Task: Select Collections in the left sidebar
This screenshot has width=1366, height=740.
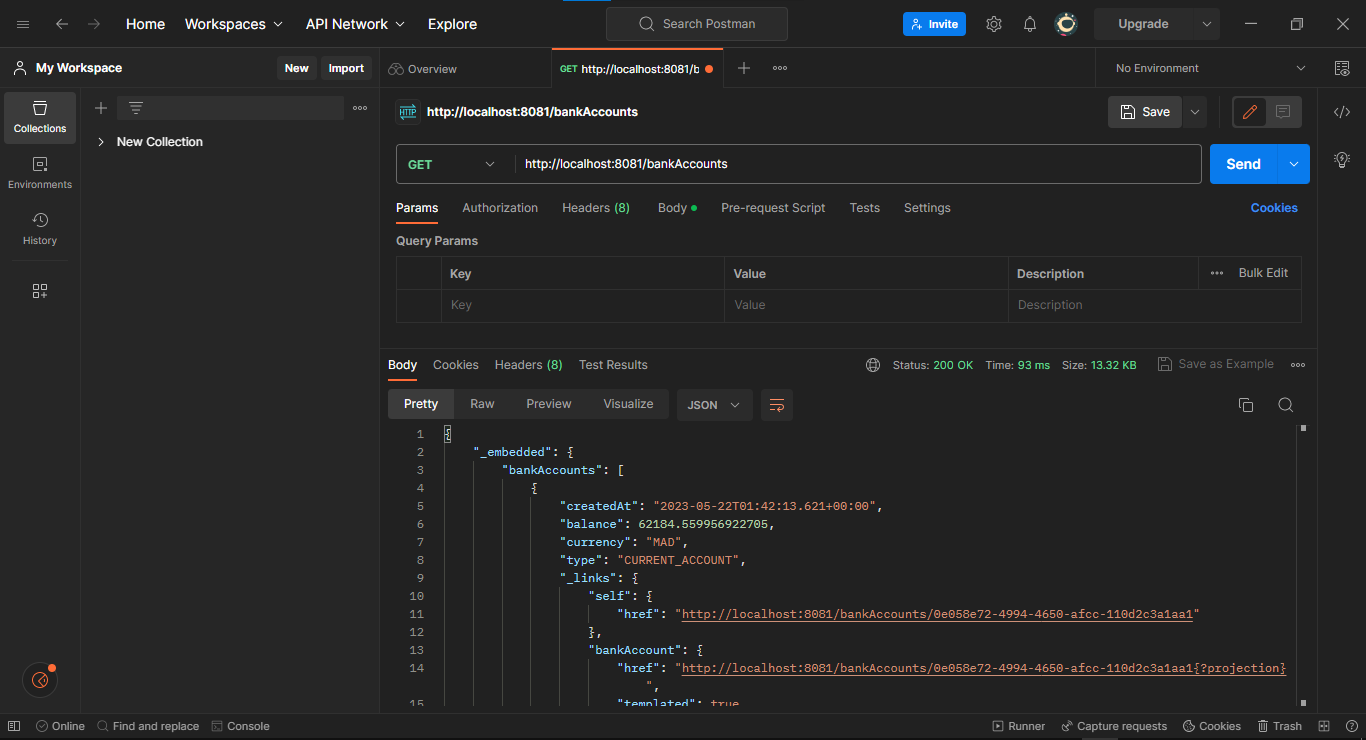Action: [x=39, y=117]
